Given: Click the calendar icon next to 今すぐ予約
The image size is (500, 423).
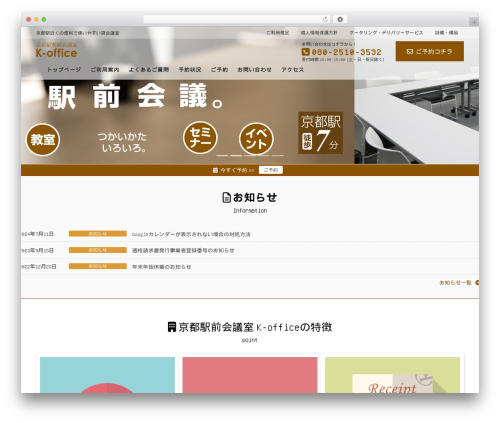Looking at the screenshot, I should pos(215,170).
